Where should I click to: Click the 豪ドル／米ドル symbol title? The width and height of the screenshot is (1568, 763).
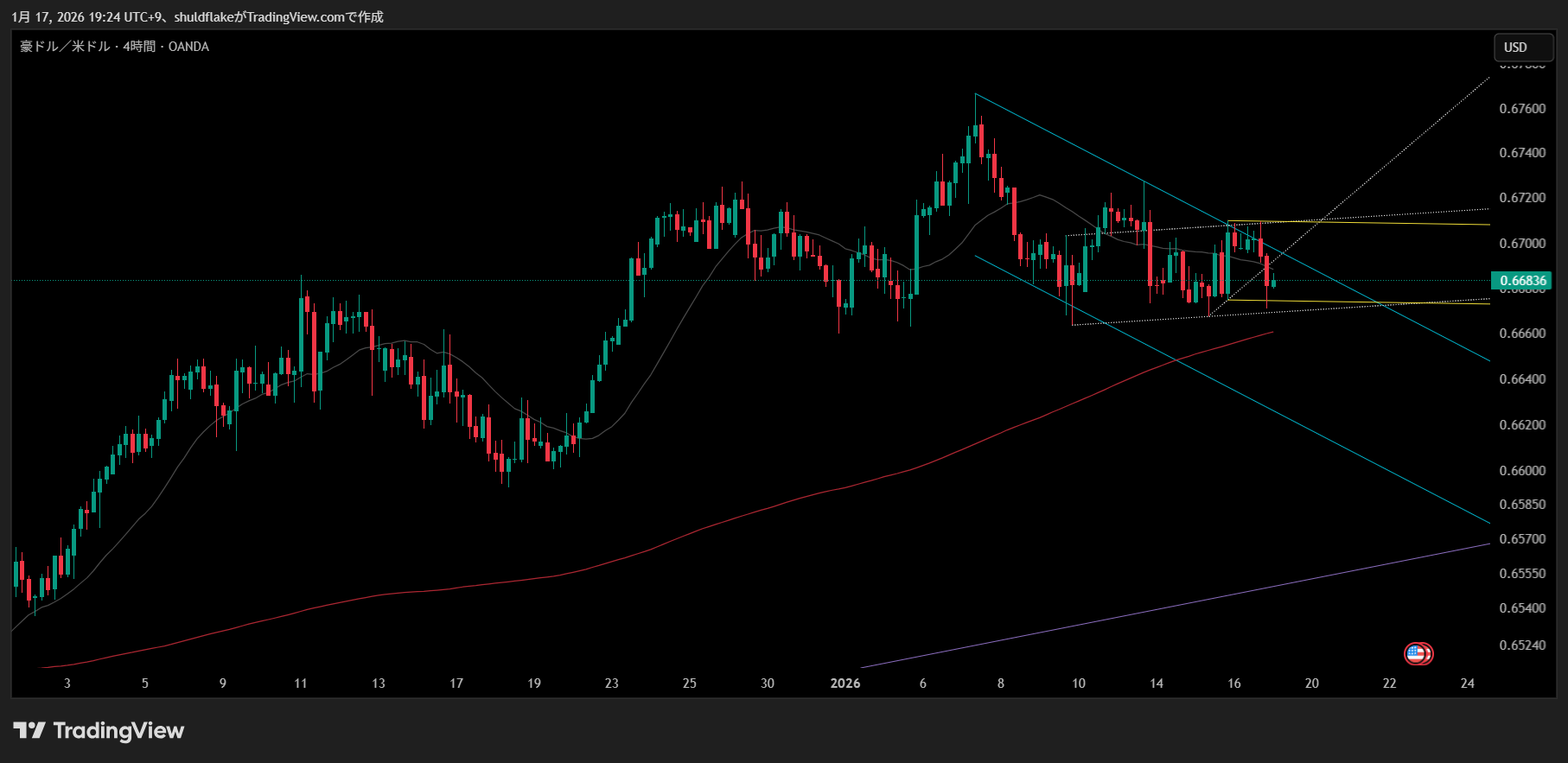coord(65,47)
